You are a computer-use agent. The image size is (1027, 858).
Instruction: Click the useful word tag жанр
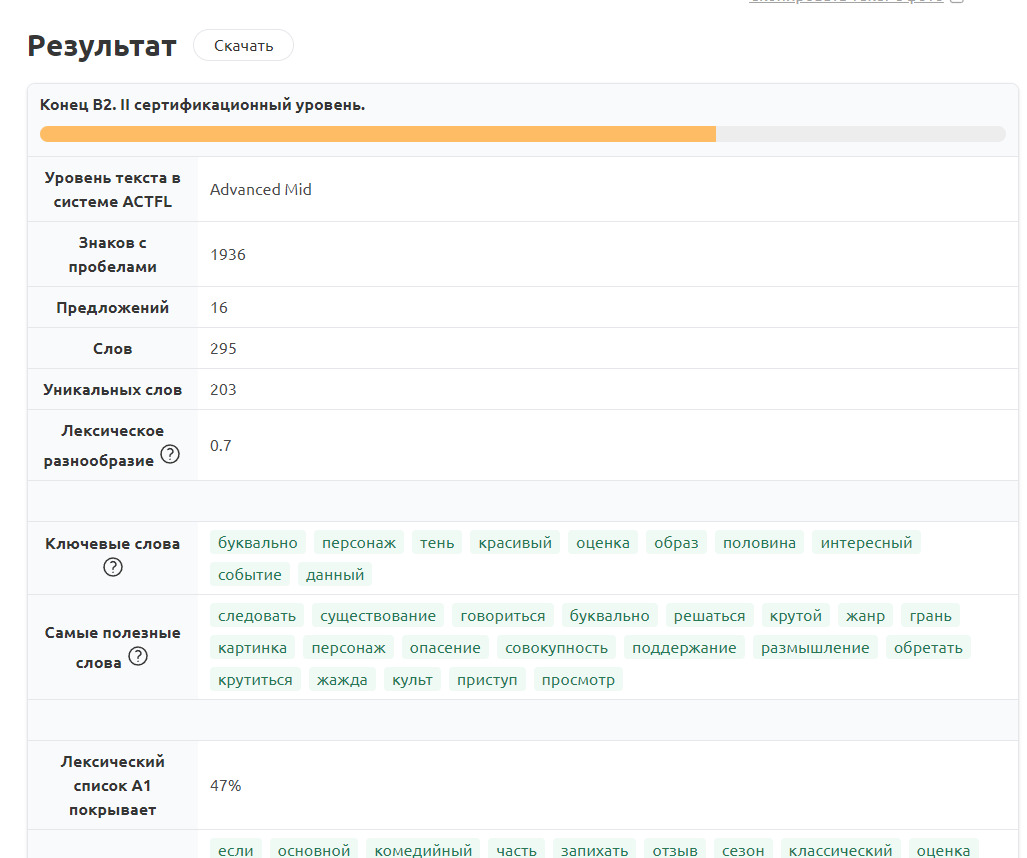865,616
